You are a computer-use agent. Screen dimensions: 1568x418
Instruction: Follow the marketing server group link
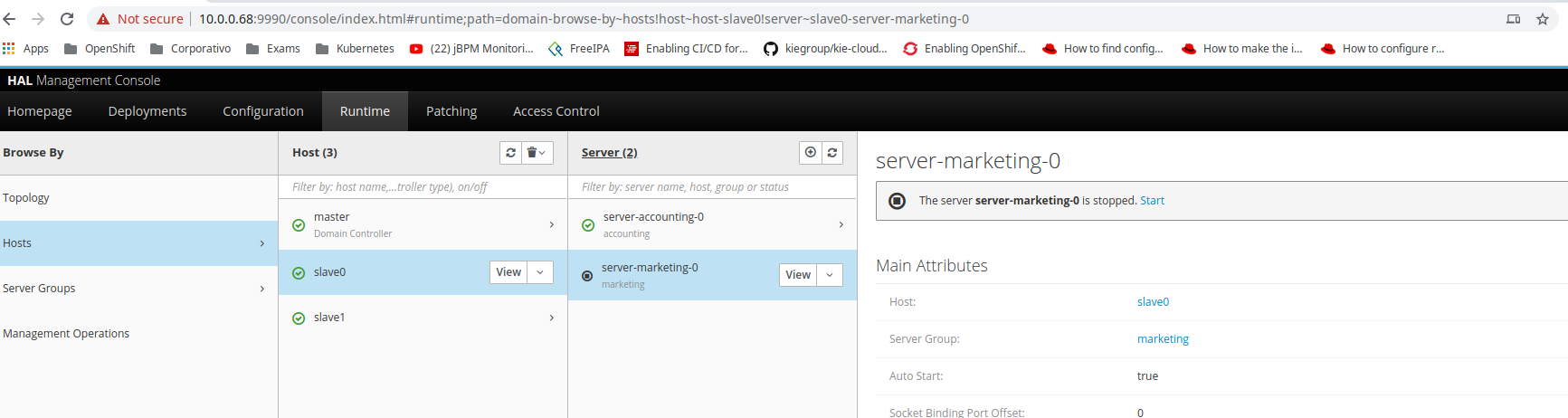[1163, 339]
